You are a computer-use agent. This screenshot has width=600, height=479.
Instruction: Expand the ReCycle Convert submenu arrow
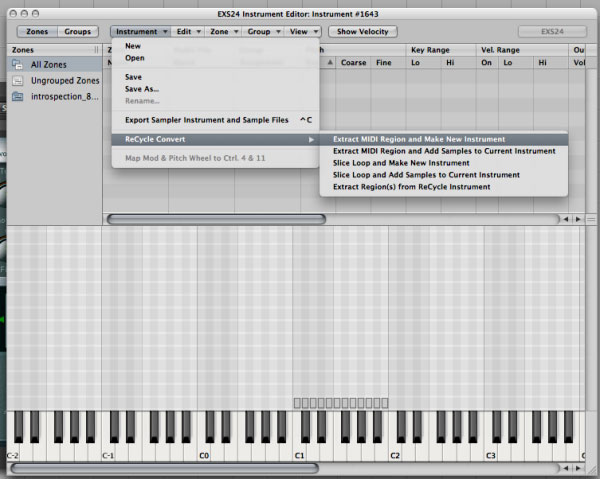tap(311, 140)
